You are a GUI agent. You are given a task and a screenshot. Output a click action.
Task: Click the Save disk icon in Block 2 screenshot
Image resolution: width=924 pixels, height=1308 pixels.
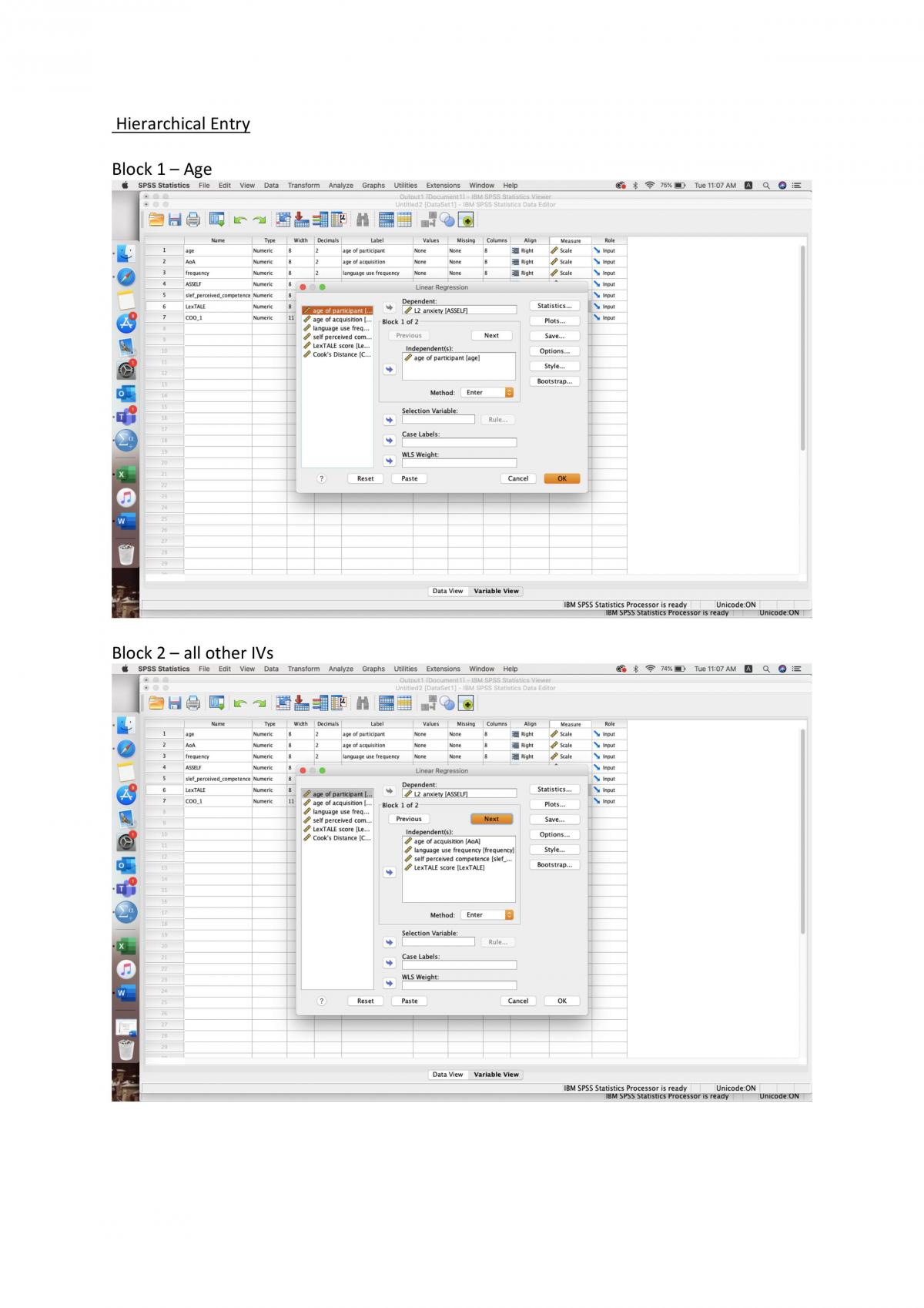point(175,703)
